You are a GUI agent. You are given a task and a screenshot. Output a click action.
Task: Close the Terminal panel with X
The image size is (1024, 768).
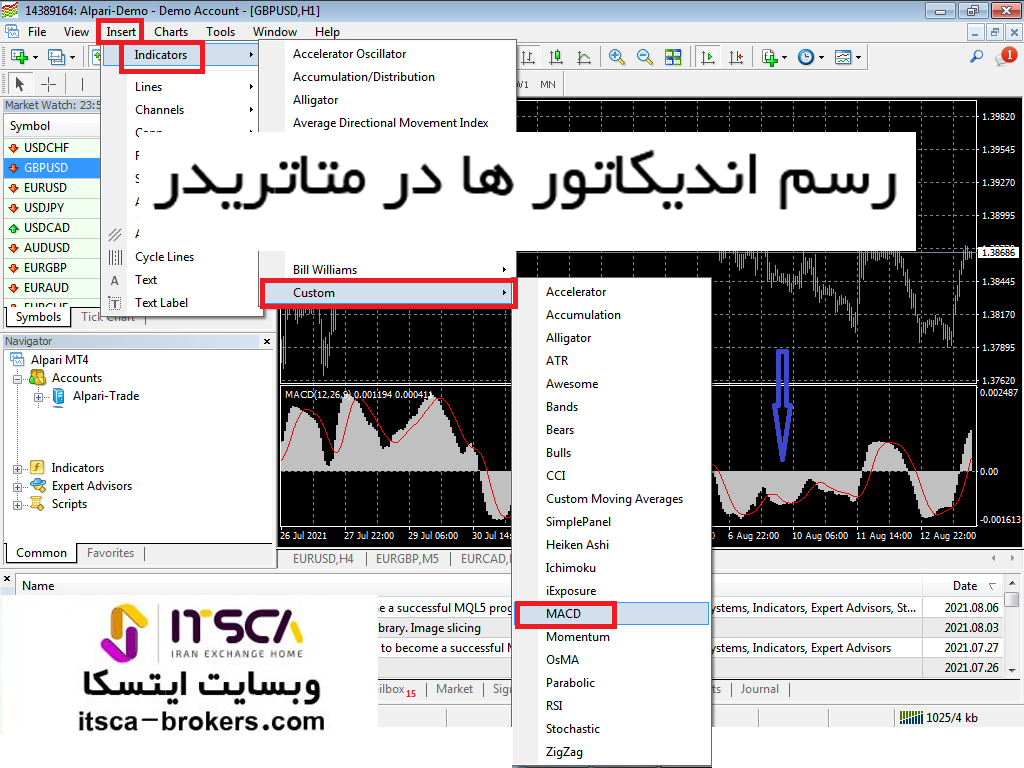7,579
